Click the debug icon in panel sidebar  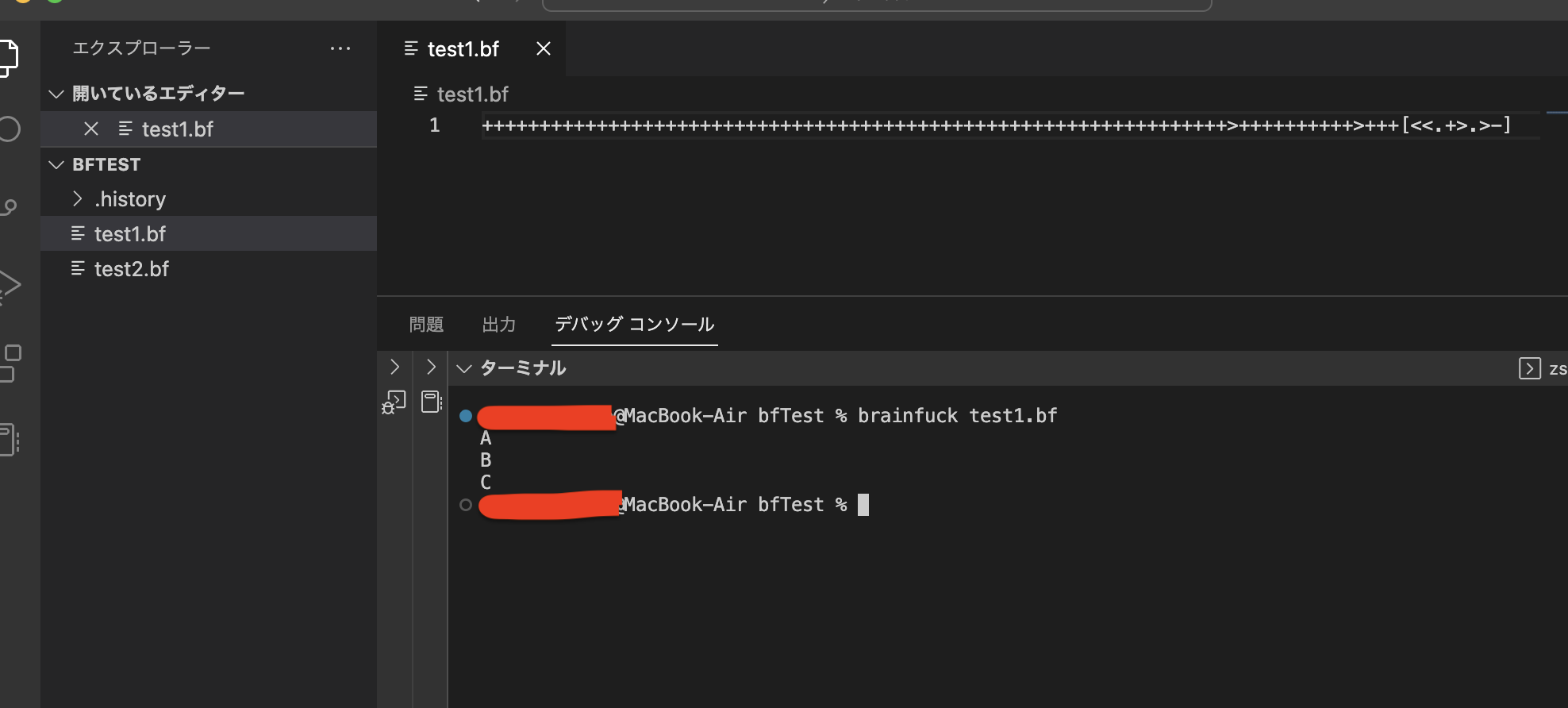394,402
